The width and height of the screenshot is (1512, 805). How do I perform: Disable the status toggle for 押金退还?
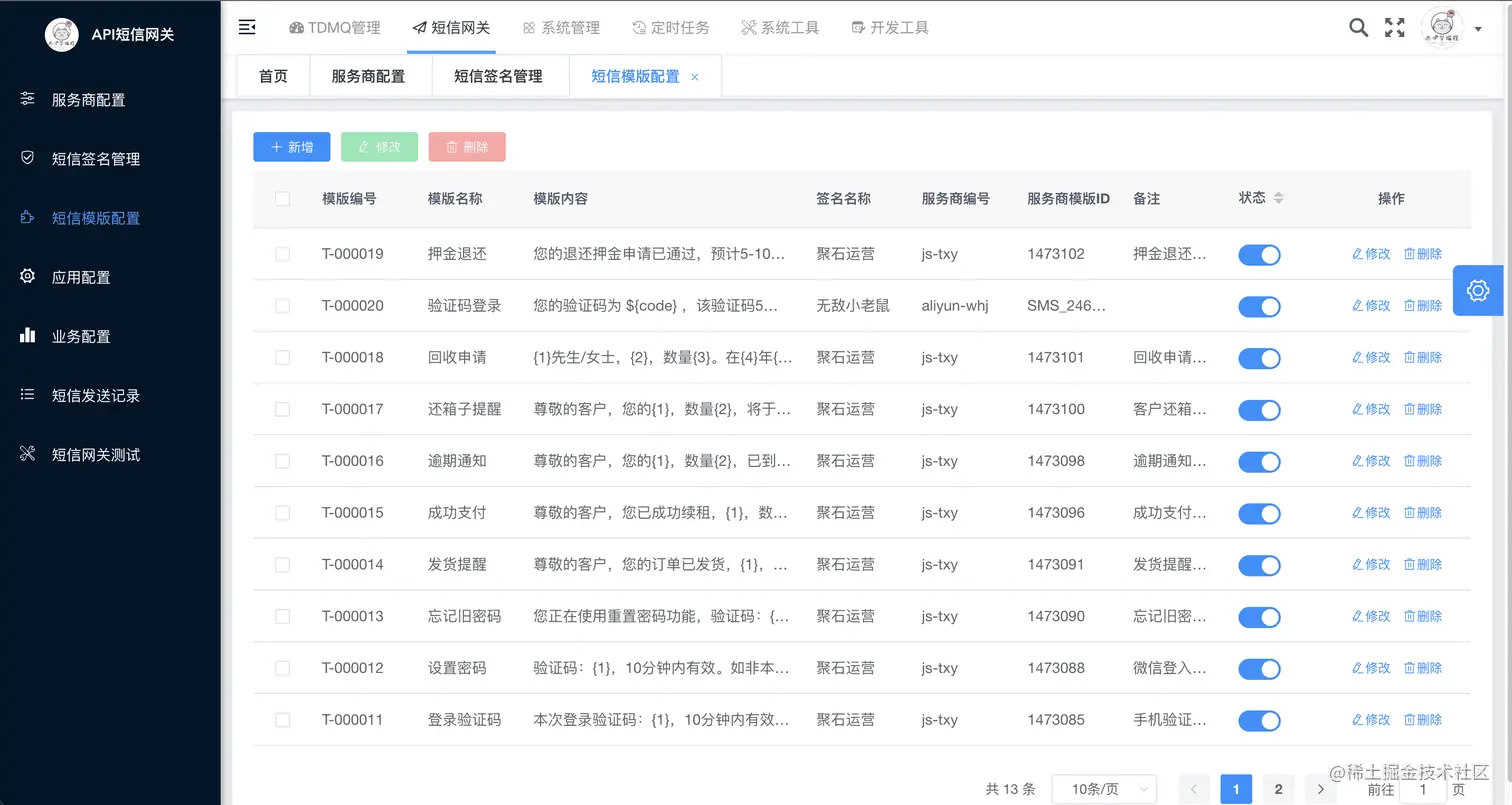pos(1258,254)
